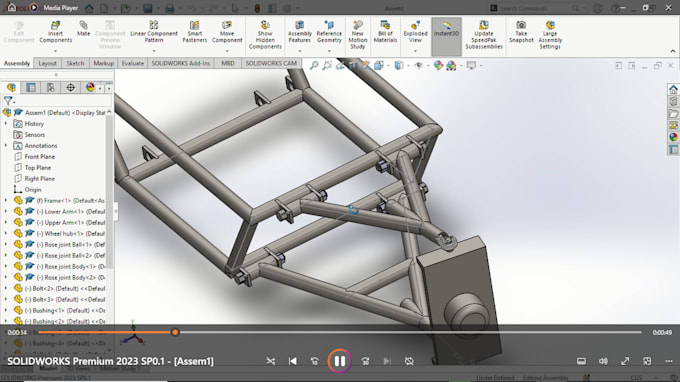Expand Rose joint Ball<1> component
The image size is (680, 382).
(6, 244)
